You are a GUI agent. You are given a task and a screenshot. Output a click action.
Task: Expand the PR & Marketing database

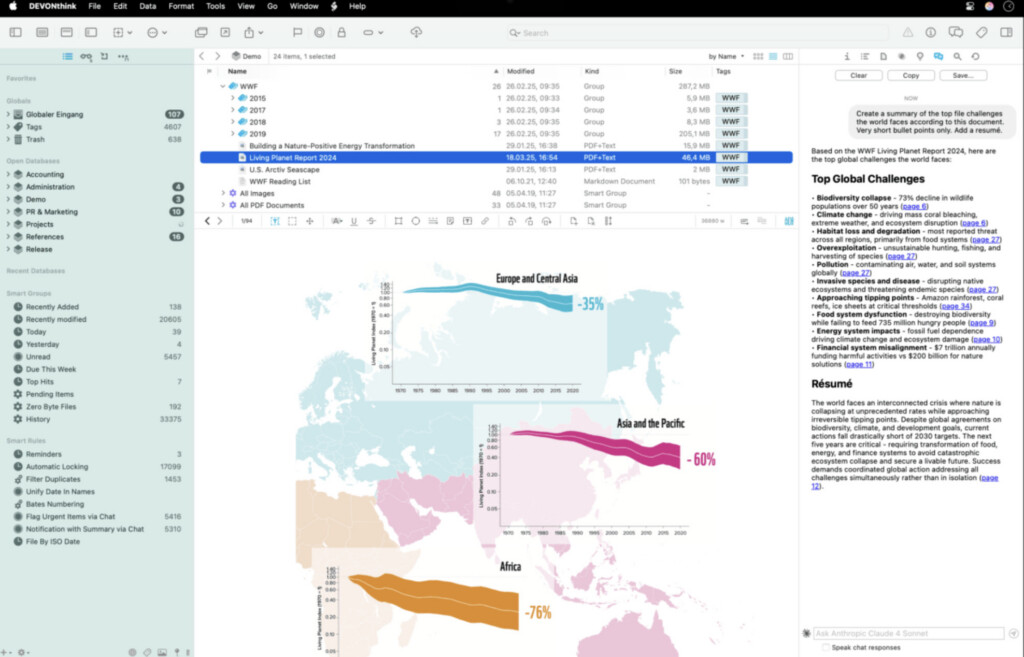click(x=8, y=212)
